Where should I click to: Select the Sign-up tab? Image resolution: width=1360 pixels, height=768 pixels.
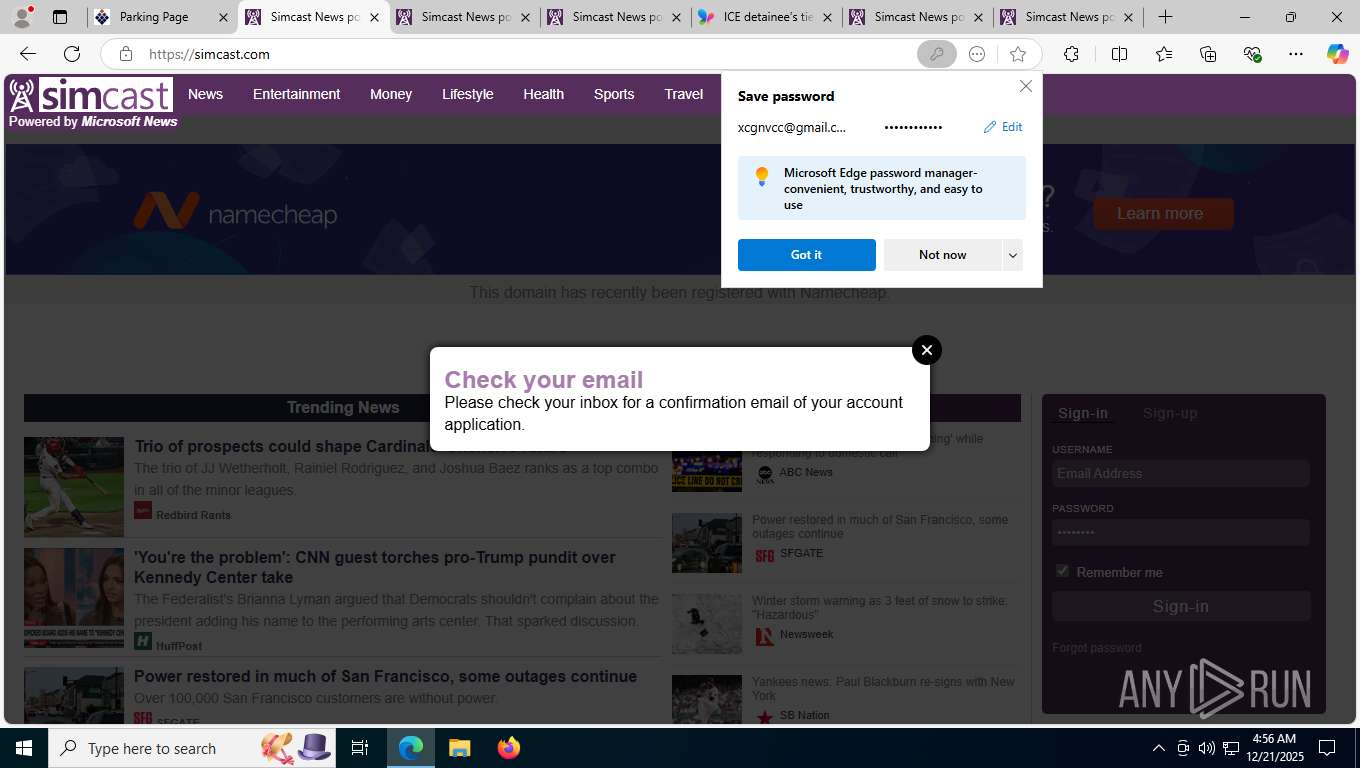tap(1170, 413)
